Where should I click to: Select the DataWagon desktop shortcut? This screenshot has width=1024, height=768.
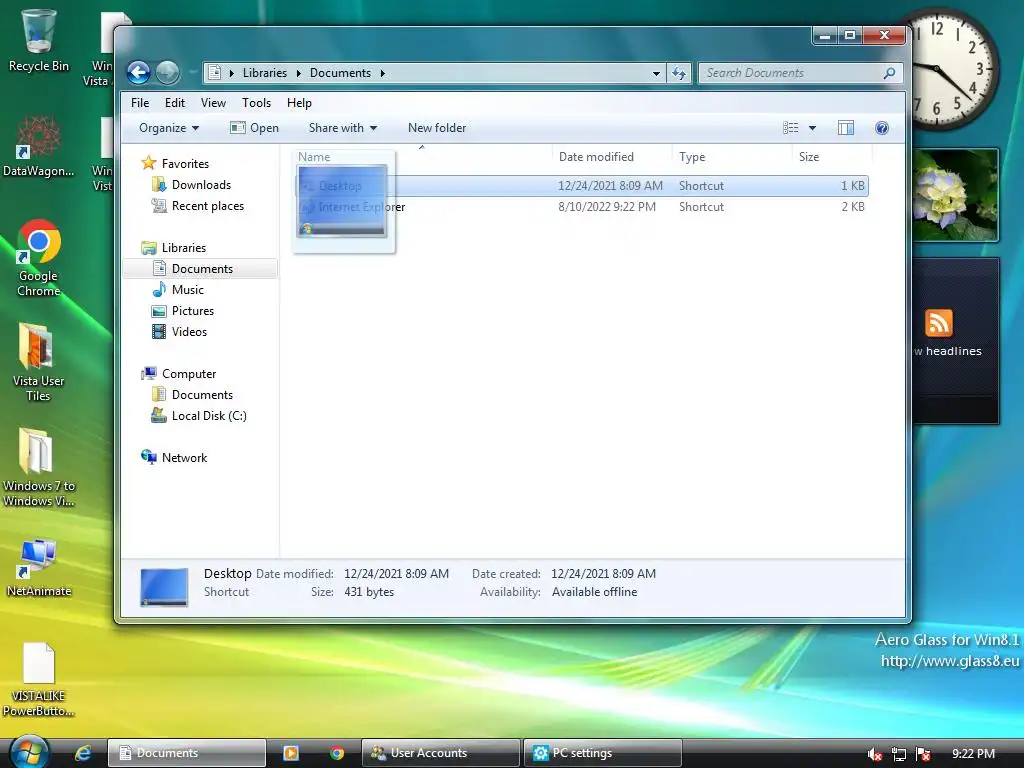39,146
